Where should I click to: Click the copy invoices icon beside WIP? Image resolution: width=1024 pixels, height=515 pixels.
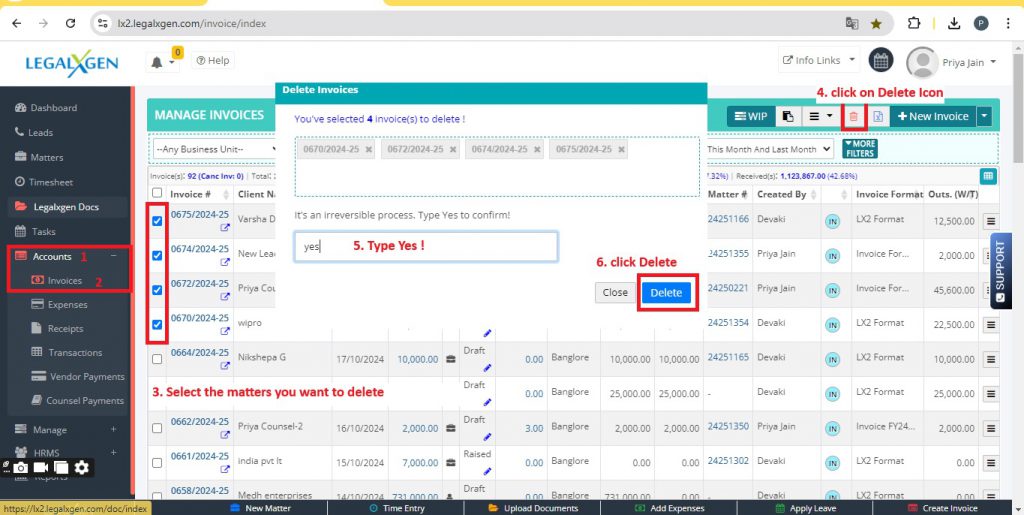click(x=788, y=116)
